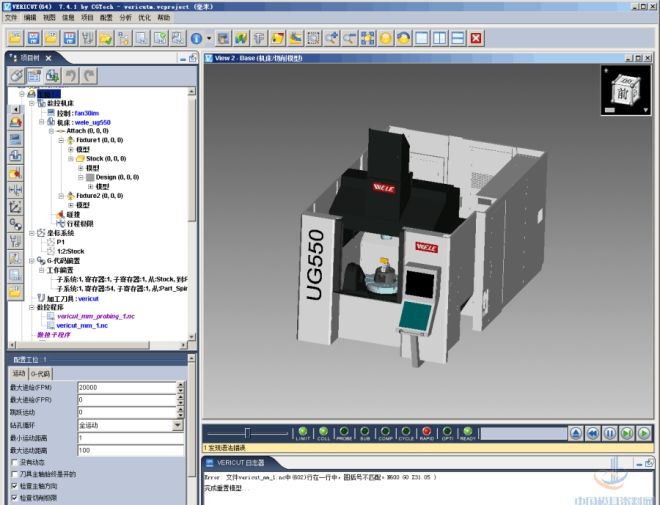Open the 文件 menu
This screenshot has width=660, height=505.
point(11,18)
